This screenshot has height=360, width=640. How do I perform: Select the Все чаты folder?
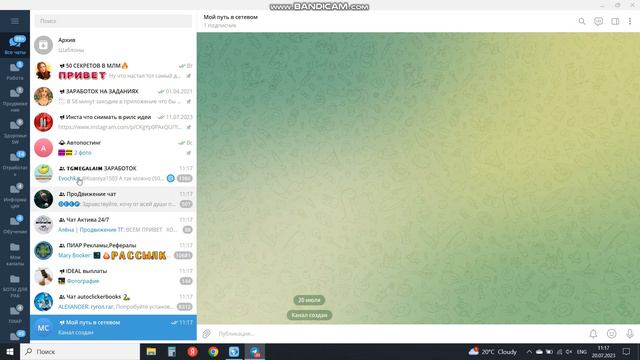coord(15,44)
